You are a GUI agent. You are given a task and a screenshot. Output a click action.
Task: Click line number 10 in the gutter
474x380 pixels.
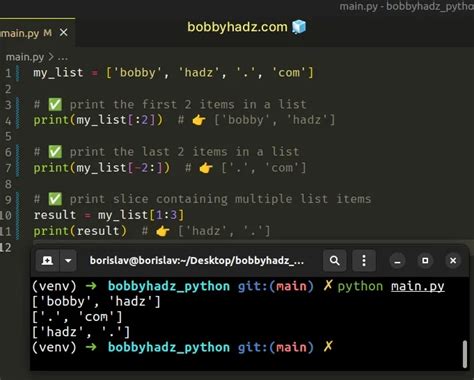click(6, 215)
